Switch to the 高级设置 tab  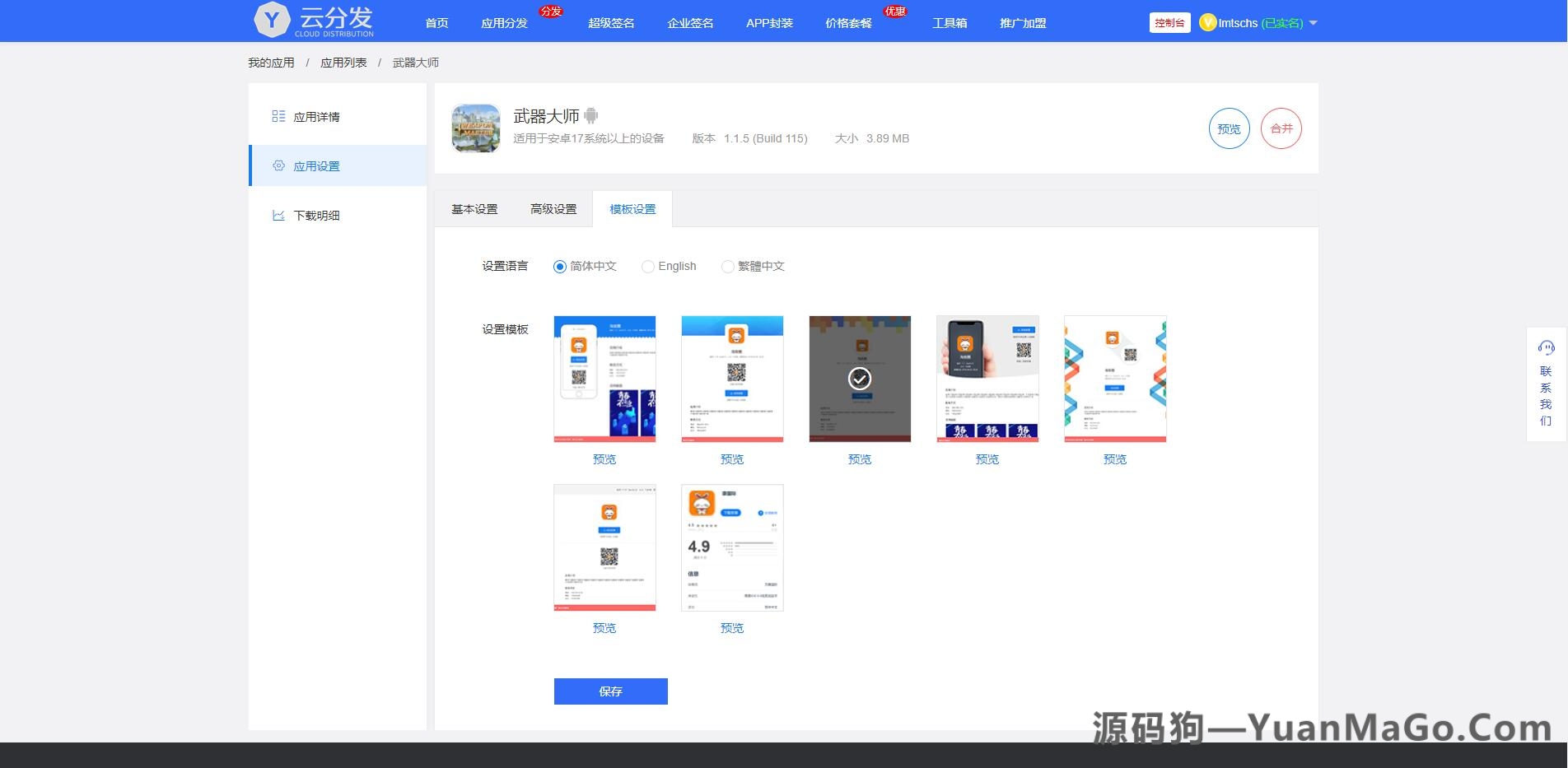tap(553, 209)
